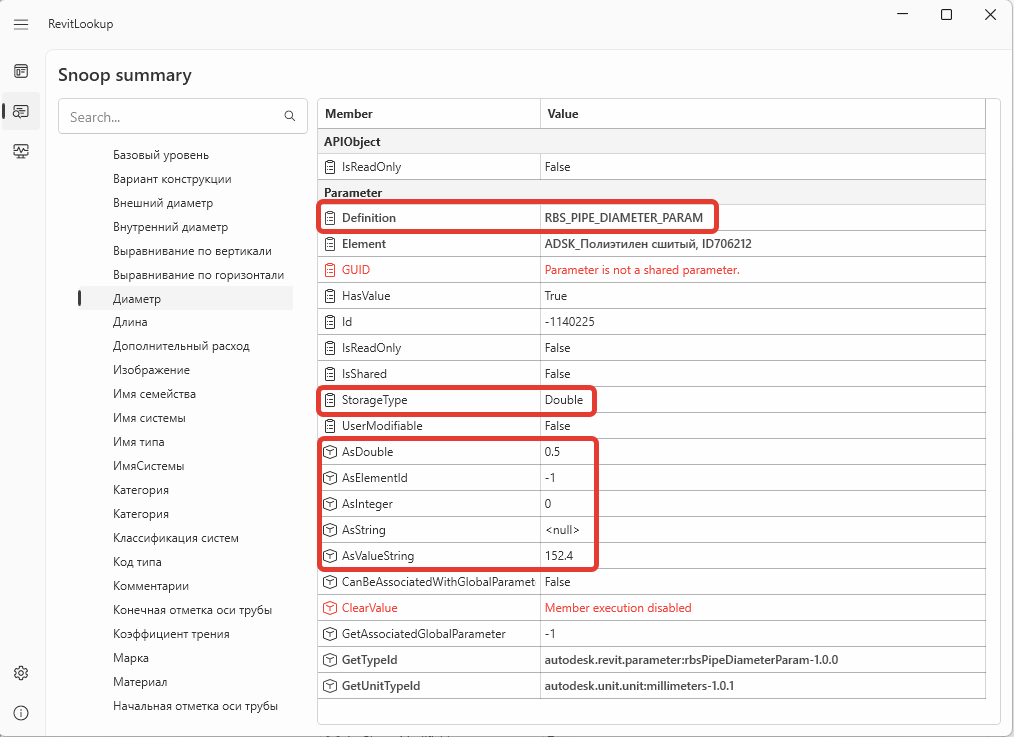Viewport: 1014px width, 737px height.
Task: Click the 152.4 AsValueString value
Action: pos(559,555)
